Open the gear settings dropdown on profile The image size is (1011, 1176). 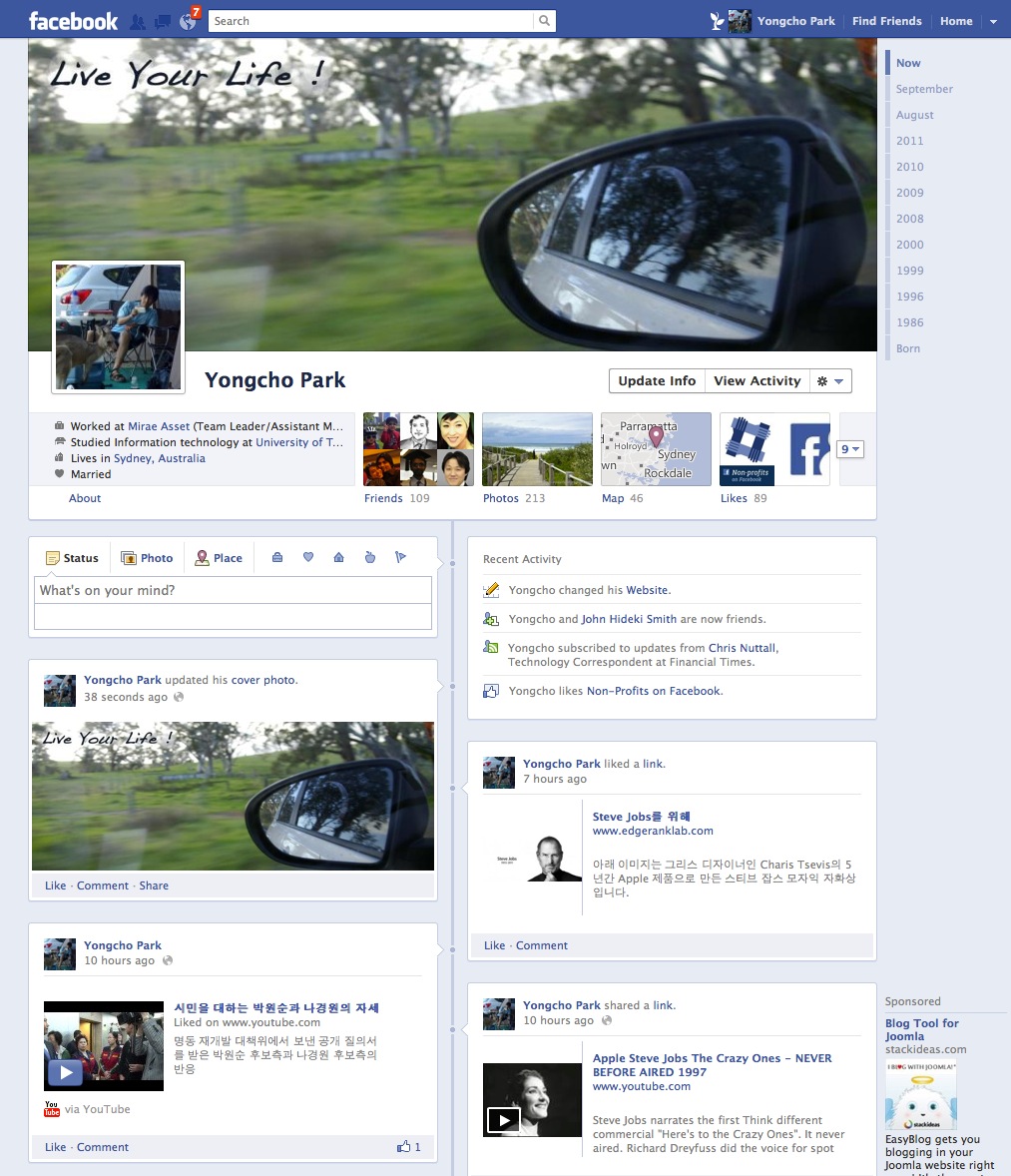(x=829, y=381)
